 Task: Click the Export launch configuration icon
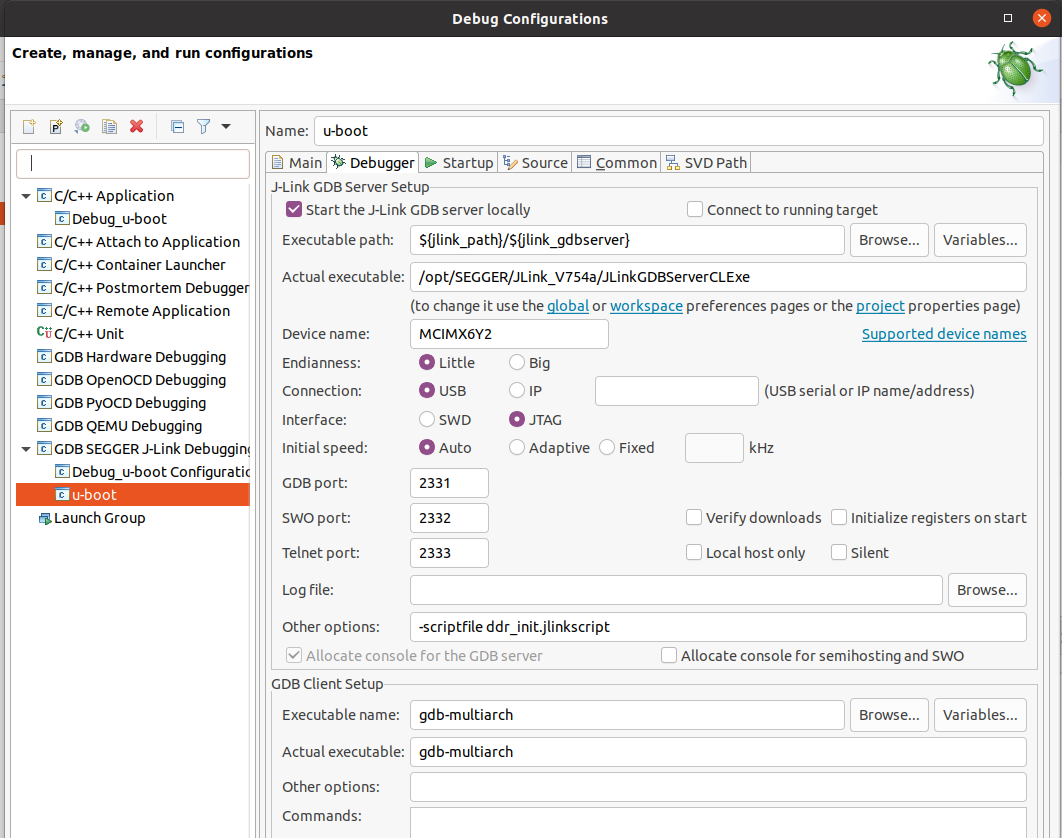pyautogui.click(x=83, y=127)
